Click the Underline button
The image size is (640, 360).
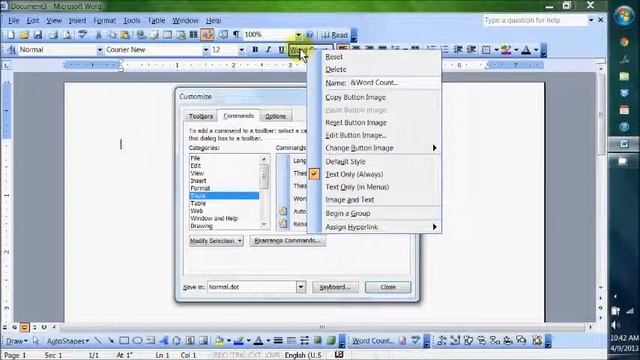tap(281, 50)
